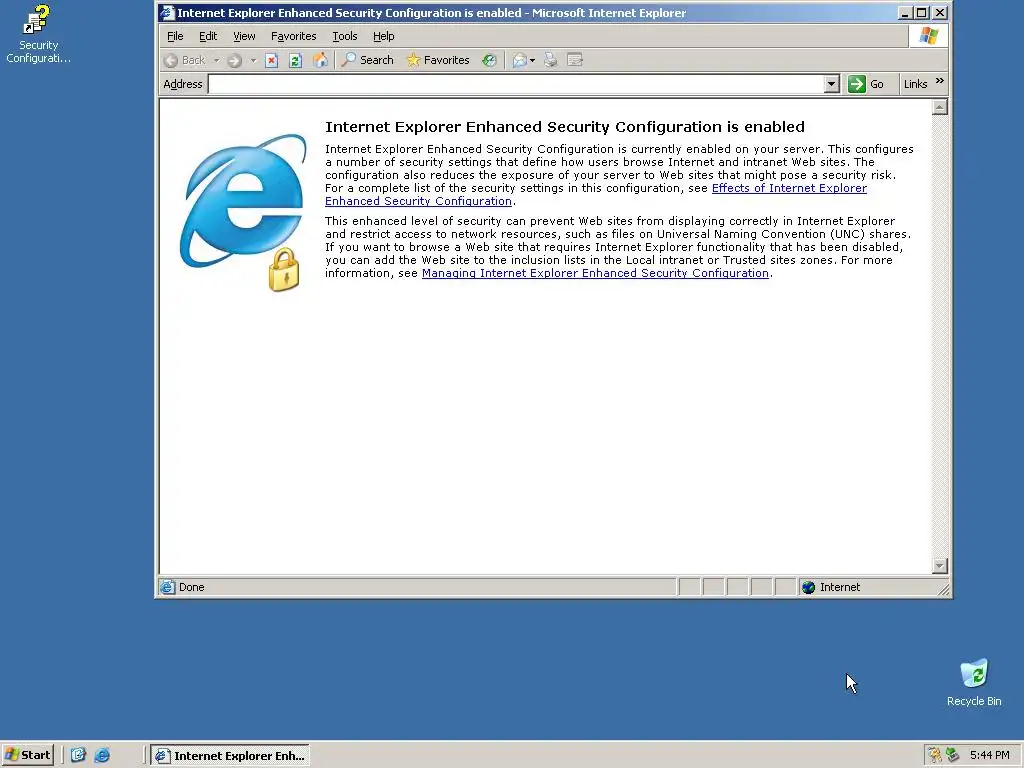Open the Favorites menu

point(293,36)
